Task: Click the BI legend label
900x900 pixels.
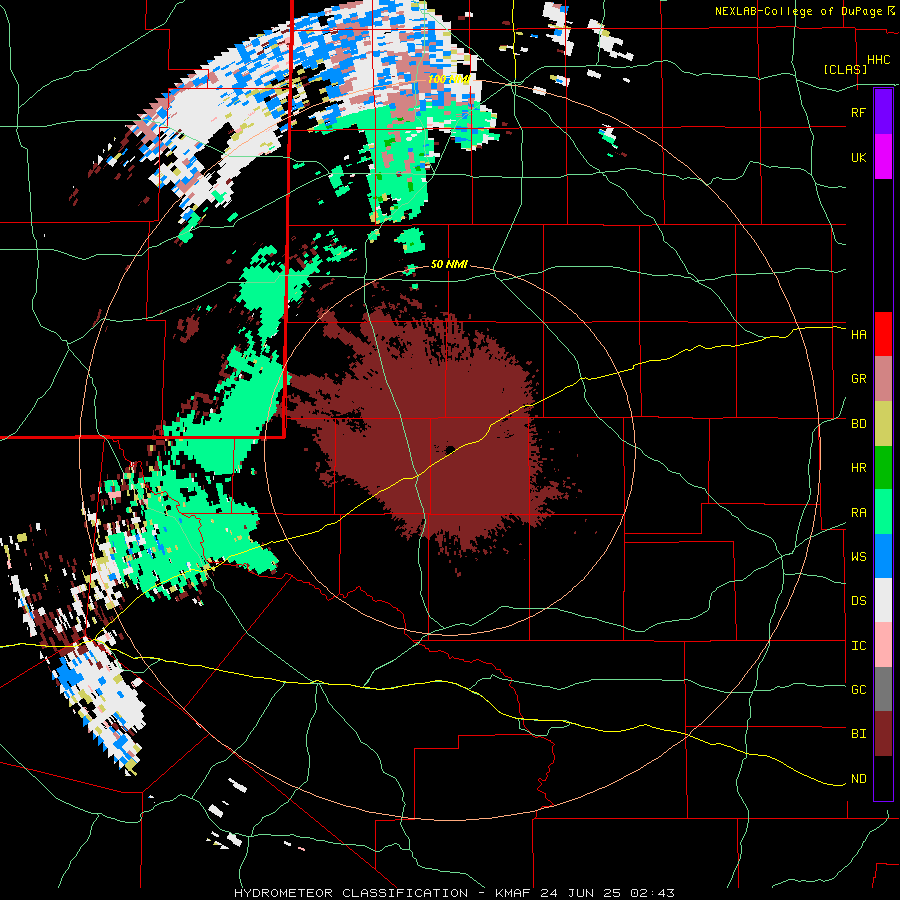Action: (x=858, y=734)
